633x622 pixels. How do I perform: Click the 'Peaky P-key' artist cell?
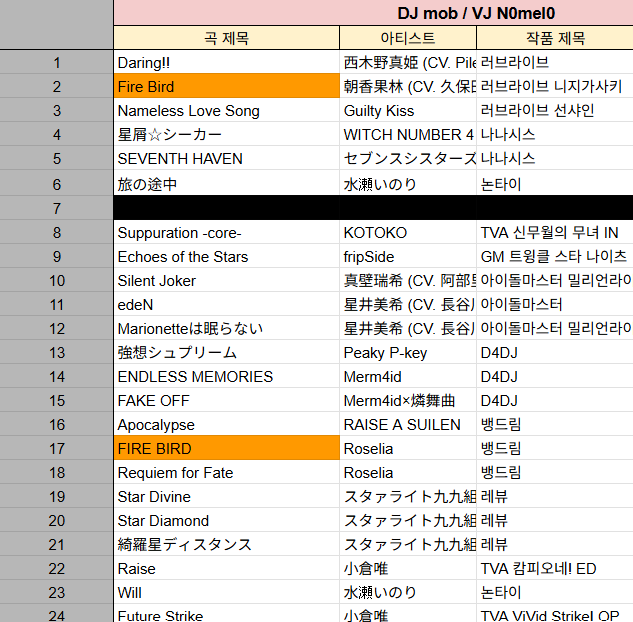[x=408, y=352]
